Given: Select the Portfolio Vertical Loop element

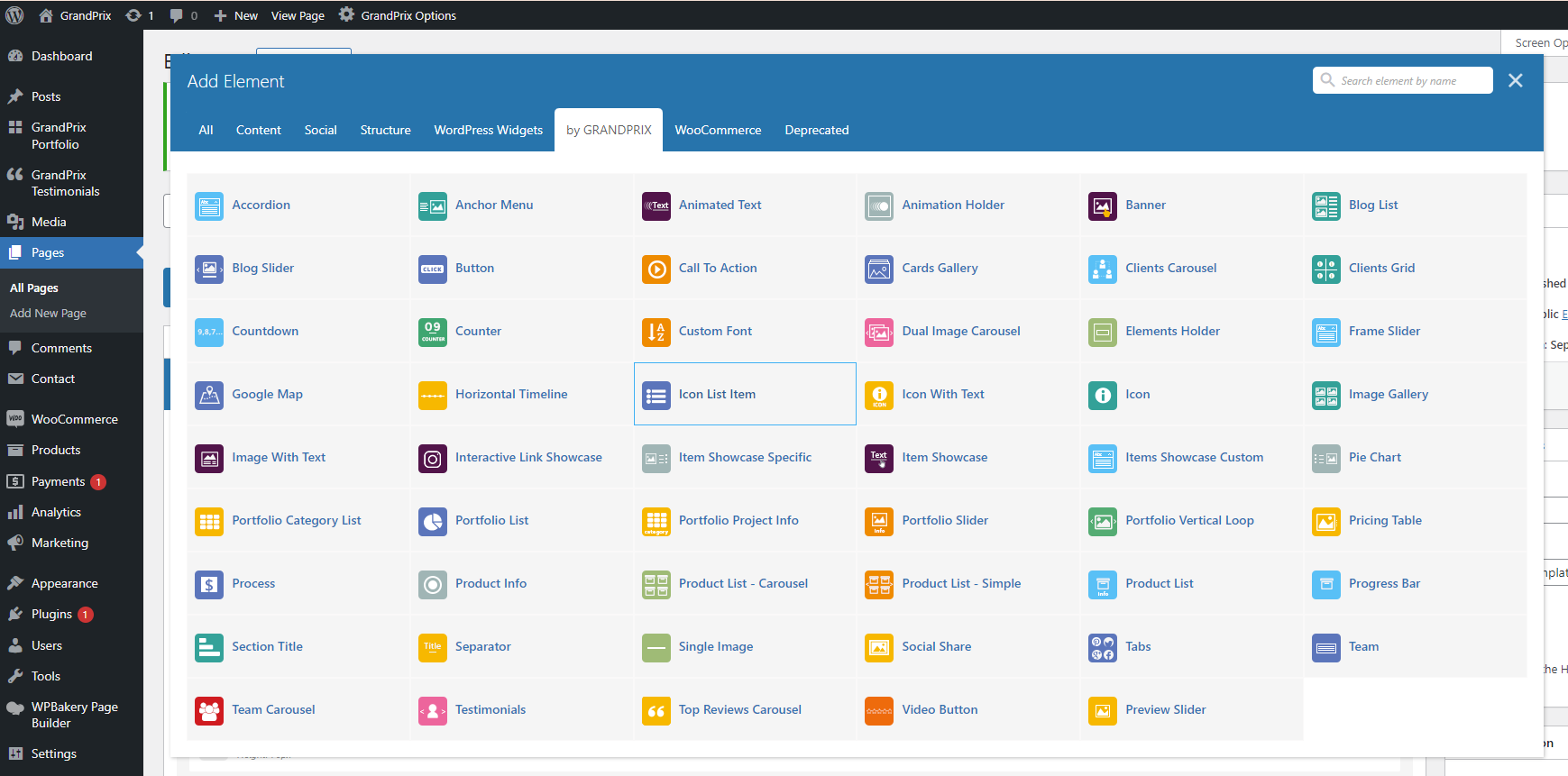Looking at the screenshot, I should click(x=1191, y=520).
